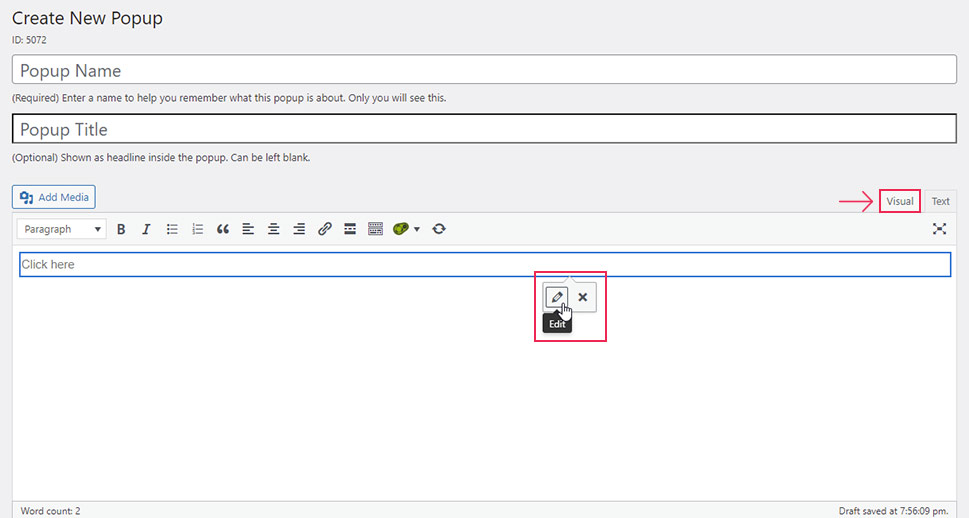Viewport: 969px width, 518px height.
Task: Insert a numbered list
Action: point(197,229)
